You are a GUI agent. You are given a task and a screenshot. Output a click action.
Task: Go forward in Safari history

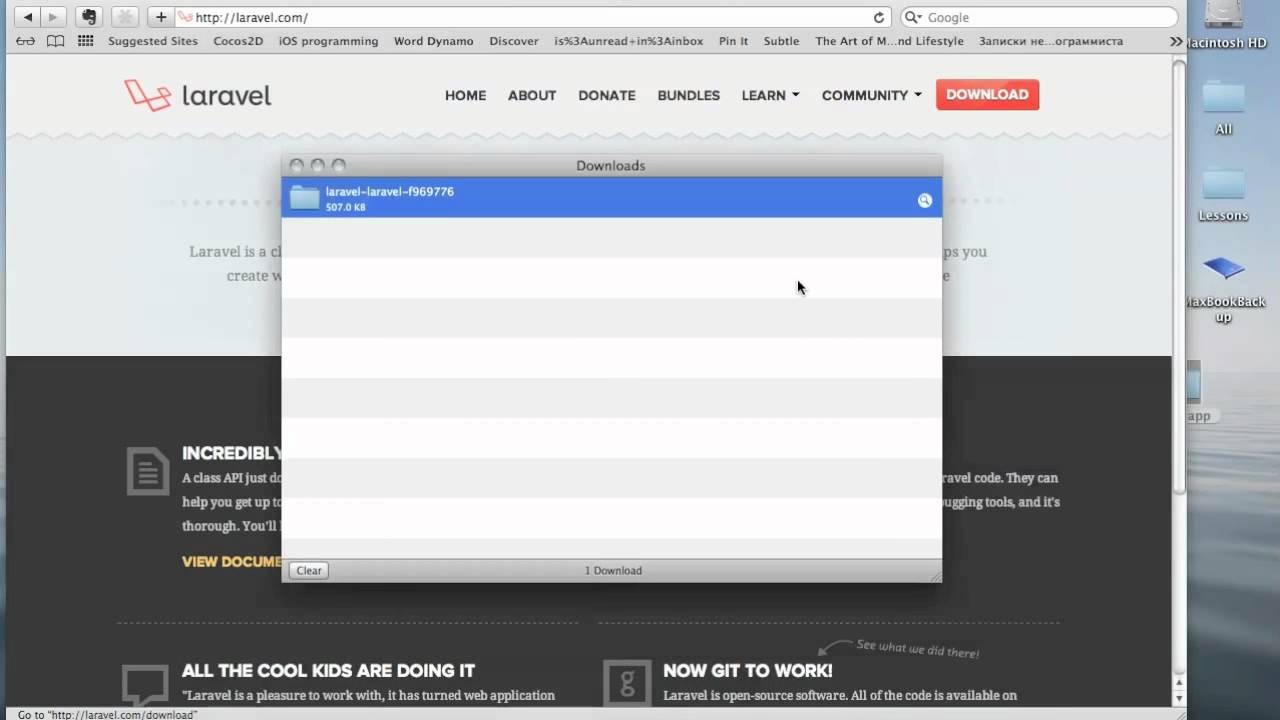point(53,17)
